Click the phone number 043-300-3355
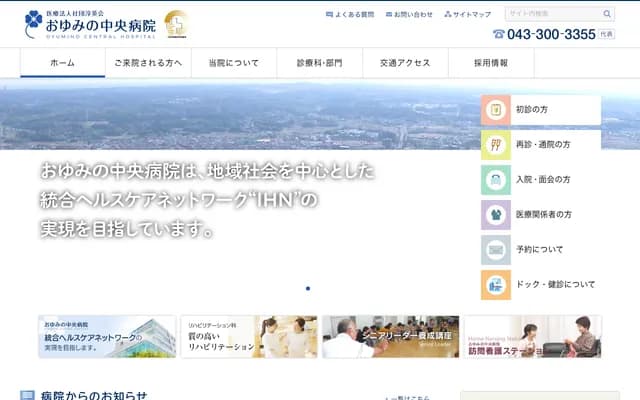This screenshot has width=640, height=400. 551,34
